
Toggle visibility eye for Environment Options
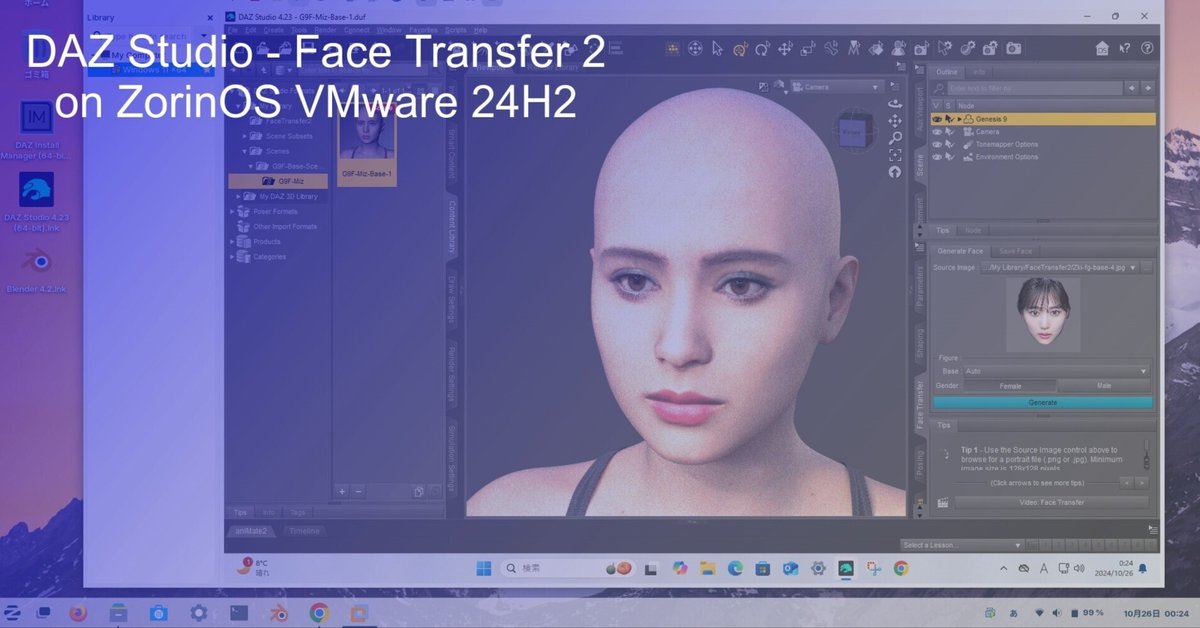[x=937, y=157]
